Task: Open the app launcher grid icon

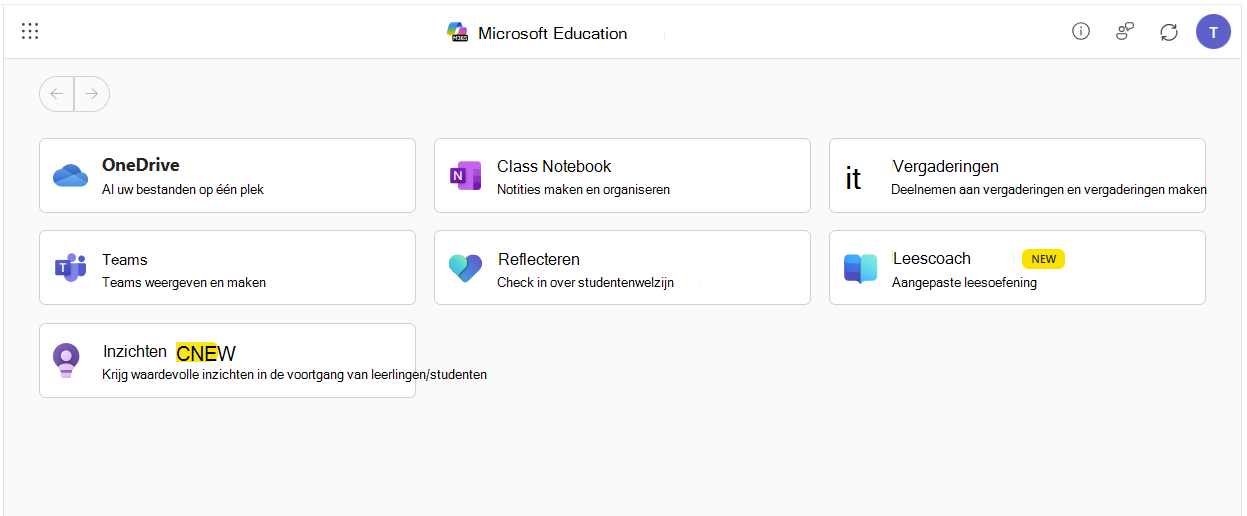Action: click(30, 31)
